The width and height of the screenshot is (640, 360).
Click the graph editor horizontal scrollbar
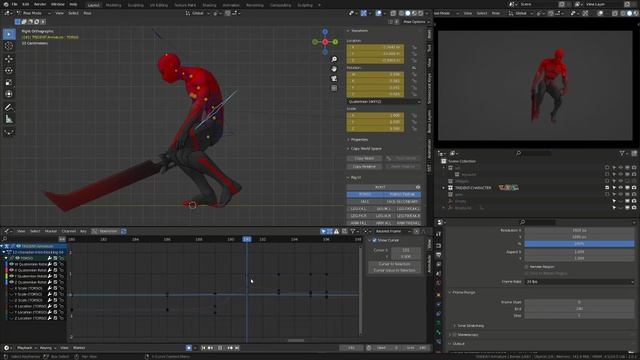[296, 340]
